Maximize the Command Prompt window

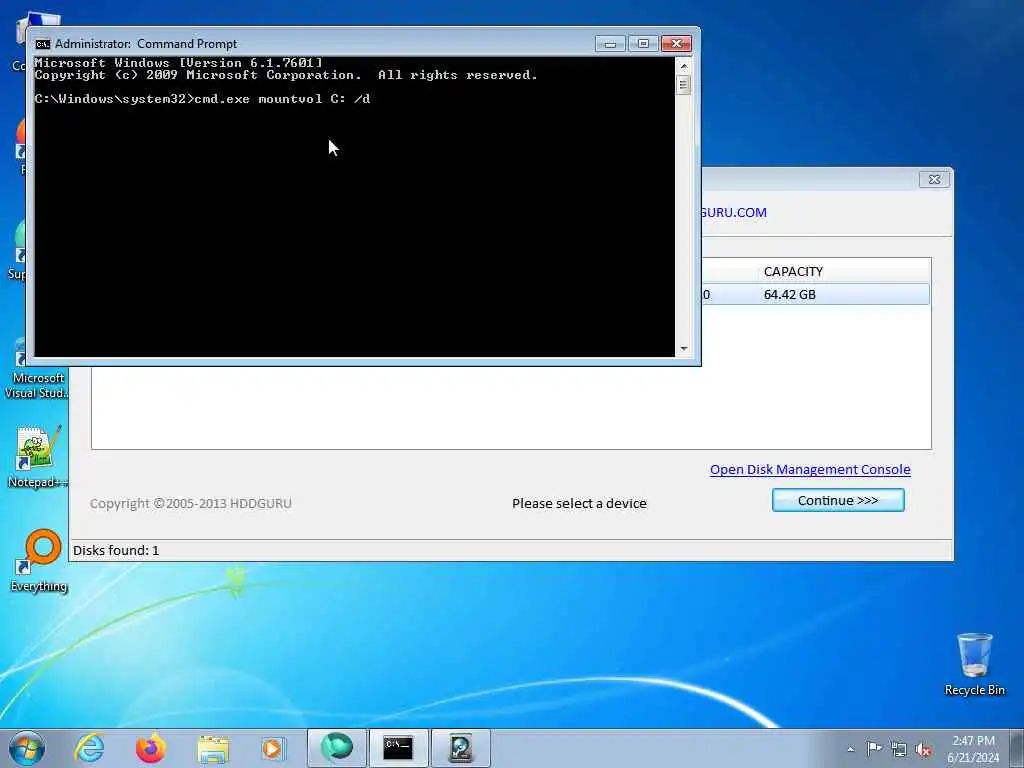643,44
